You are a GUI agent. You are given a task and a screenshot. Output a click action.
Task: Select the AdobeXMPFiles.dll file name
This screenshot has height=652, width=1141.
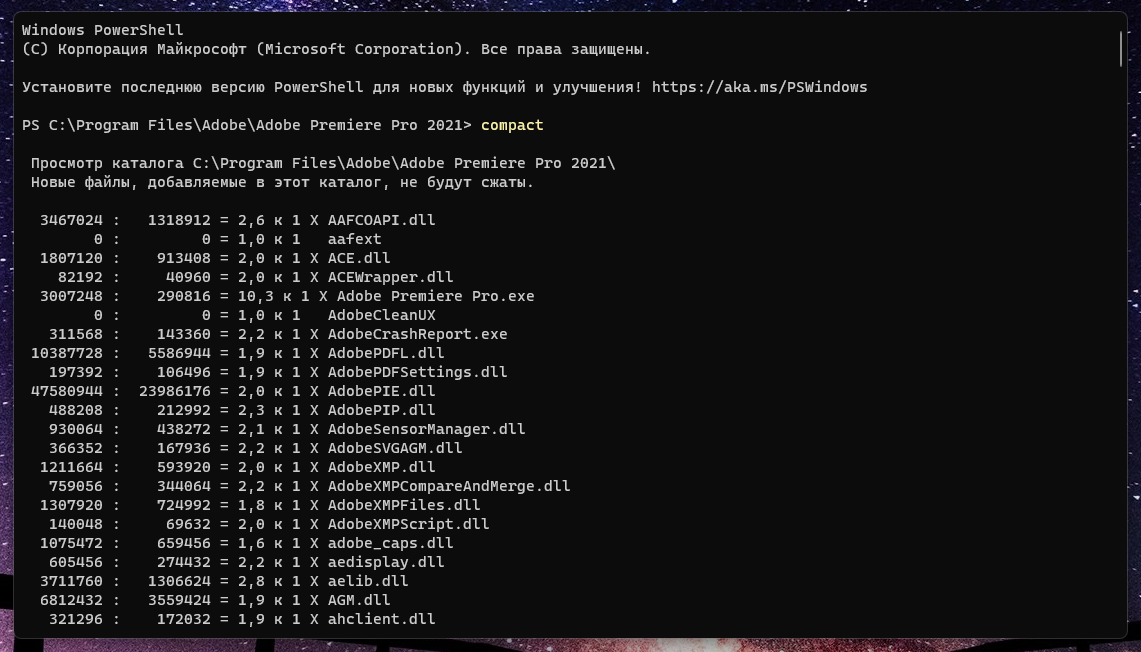pyautogui.click(x=404, y=504)
